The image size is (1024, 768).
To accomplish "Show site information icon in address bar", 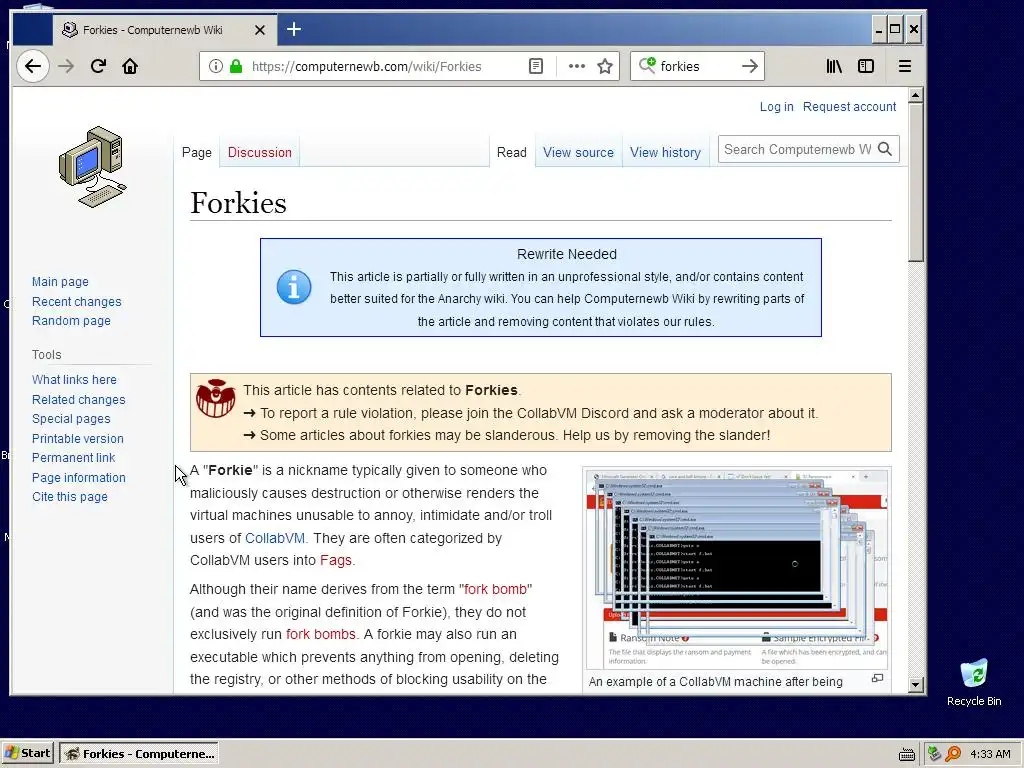I will [216, 66].
